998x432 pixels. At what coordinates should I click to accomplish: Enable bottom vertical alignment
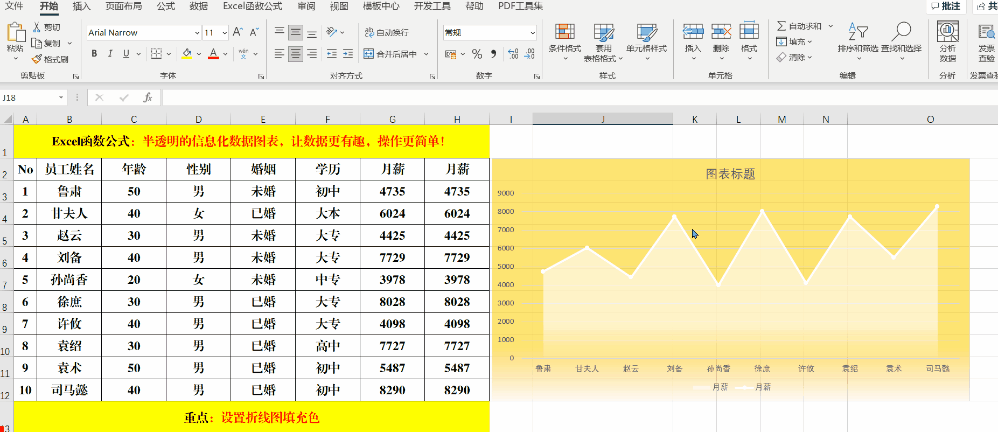click(x=311, y=32)
